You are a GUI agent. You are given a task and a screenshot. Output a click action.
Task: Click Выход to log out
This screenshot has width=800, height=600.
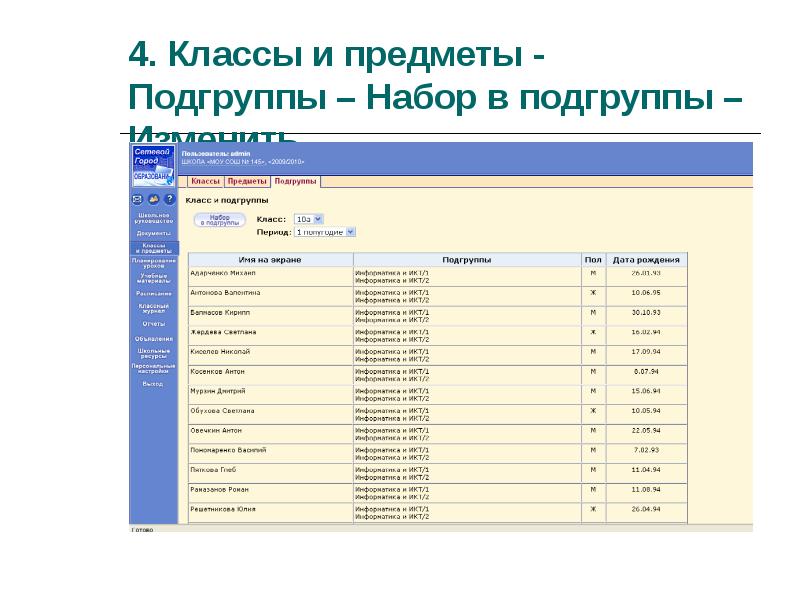(153, 384)
